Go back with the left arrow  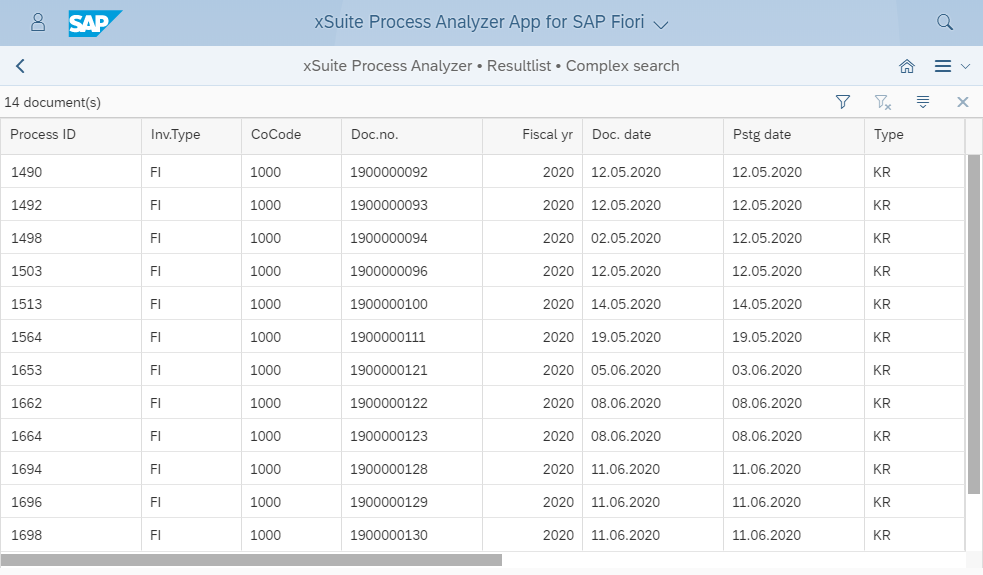[20, 66]
